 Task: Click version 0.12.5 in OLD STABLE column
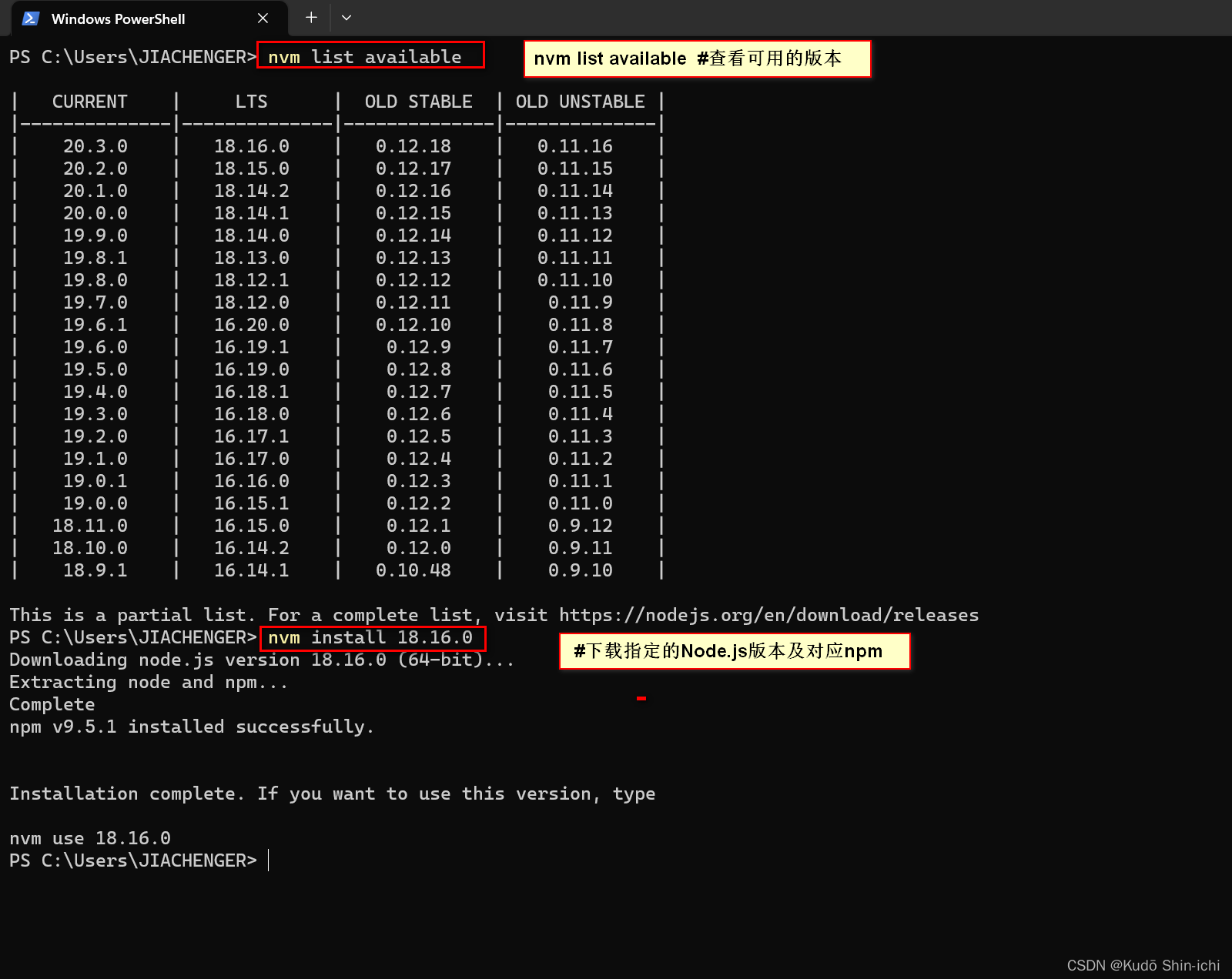(x=419, y=436)
